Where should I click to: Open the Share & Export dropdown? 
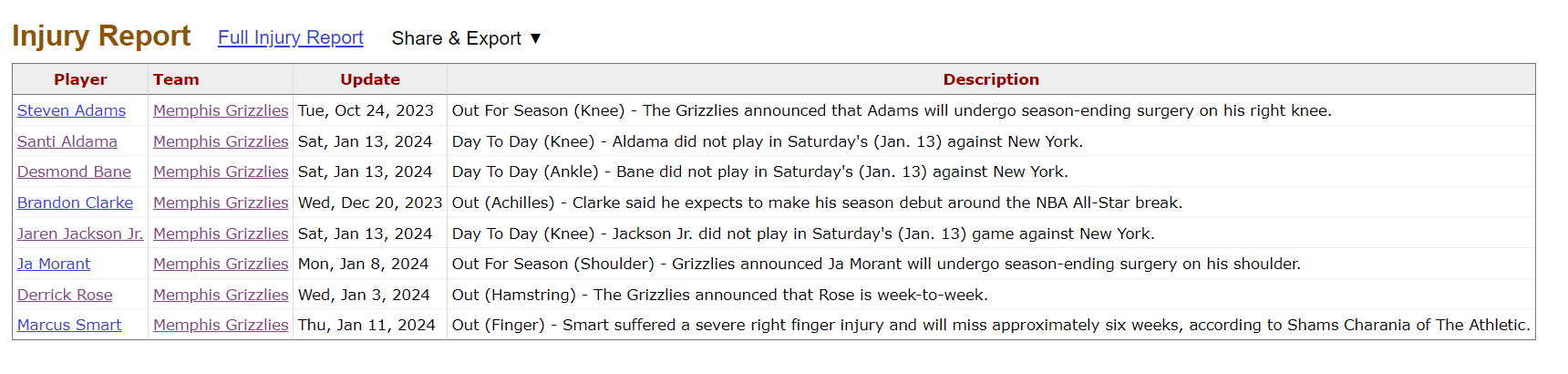click(x=466, y=38)
